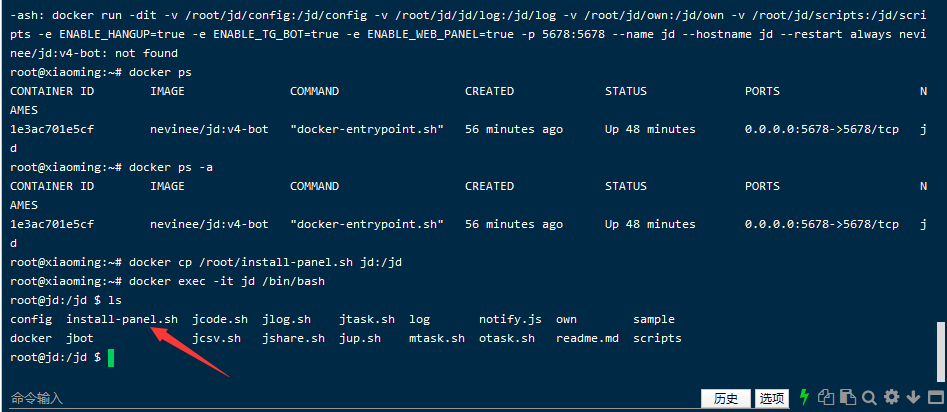Image resolution: width=947 pixels, height=412 pixels.
Task: Focus the 命令输入 command input field
Action: (300, 398)
